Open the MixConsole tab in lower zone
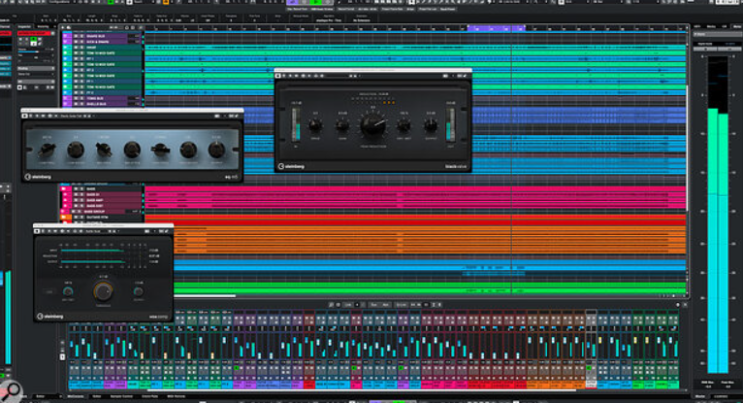743x403 pixels. 75,396
